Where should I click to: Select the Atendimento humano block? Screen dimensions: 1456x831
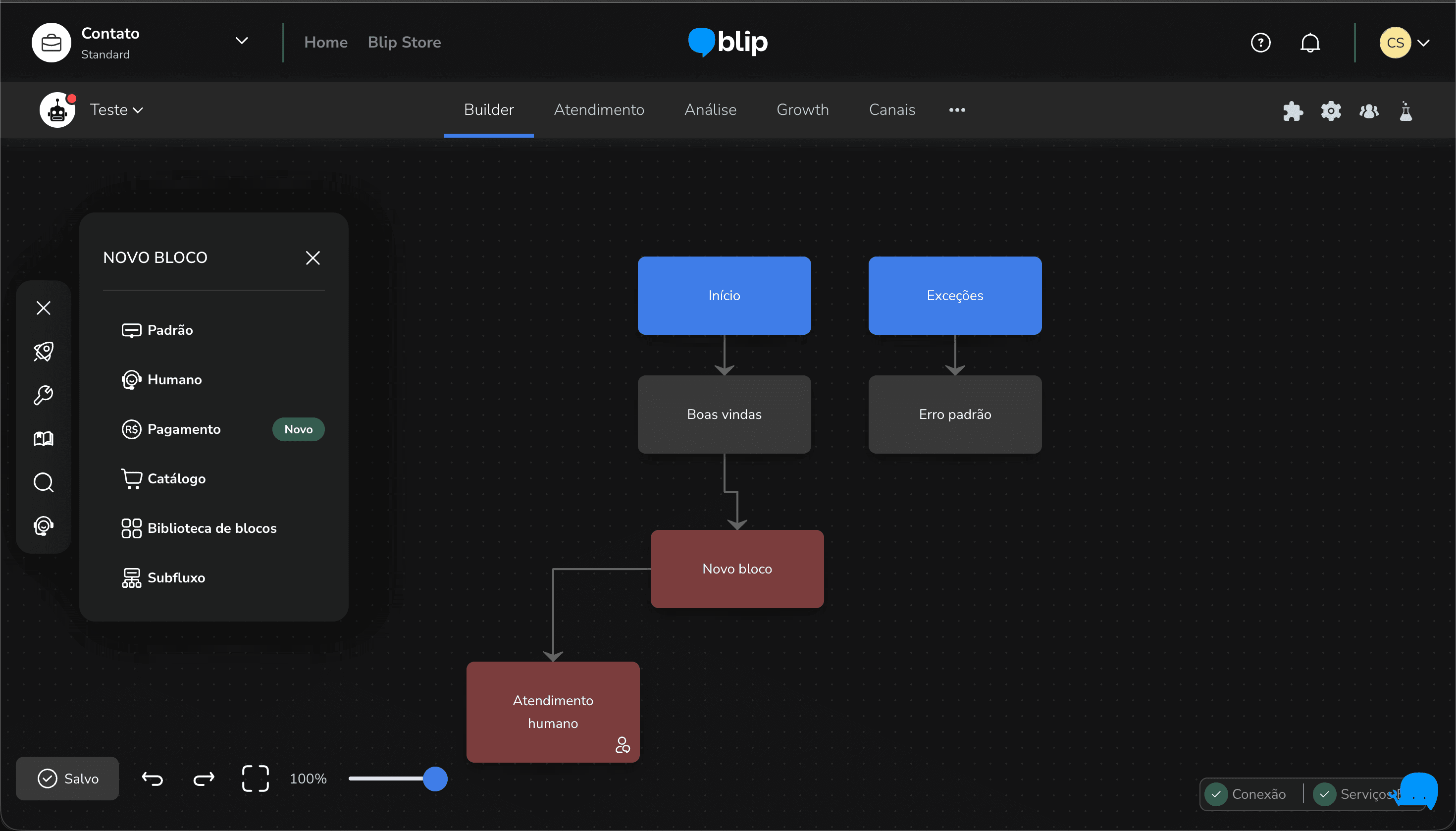coord(553,712)
